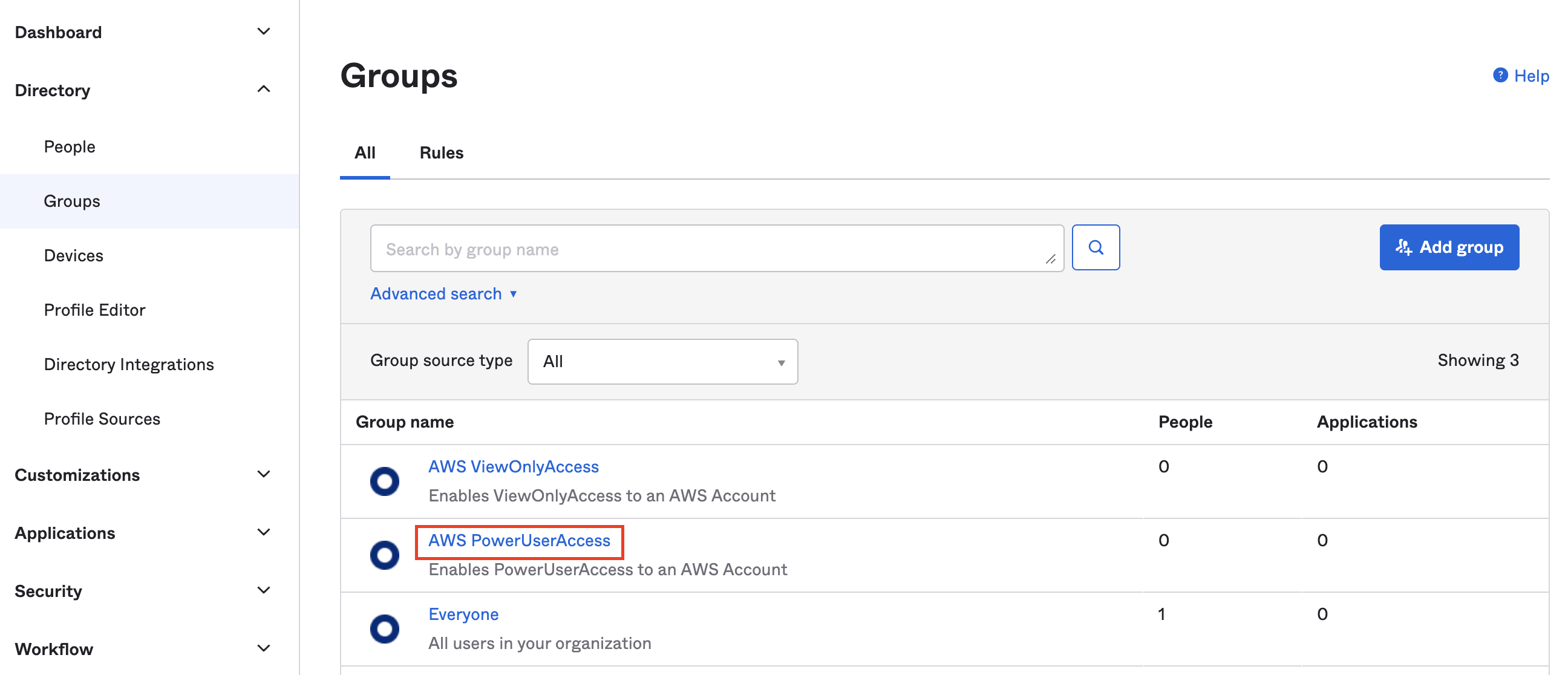Click the AWS ViewOnlyAccess group icon
Screen dimensions: 1568x675
coord(384,481)
